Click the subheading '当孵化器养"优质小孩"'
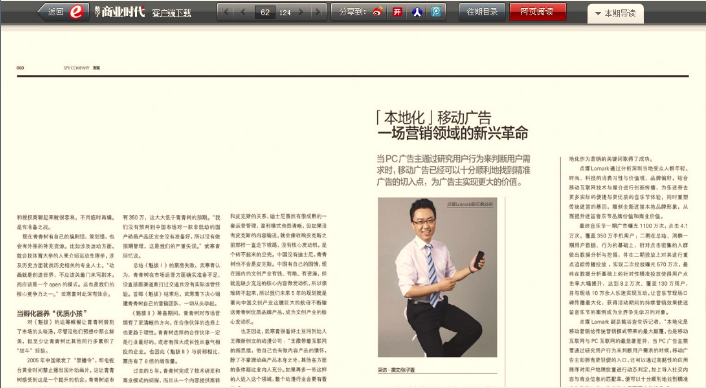The height and width of the screenshot is (388, 706). click(52, 313)
